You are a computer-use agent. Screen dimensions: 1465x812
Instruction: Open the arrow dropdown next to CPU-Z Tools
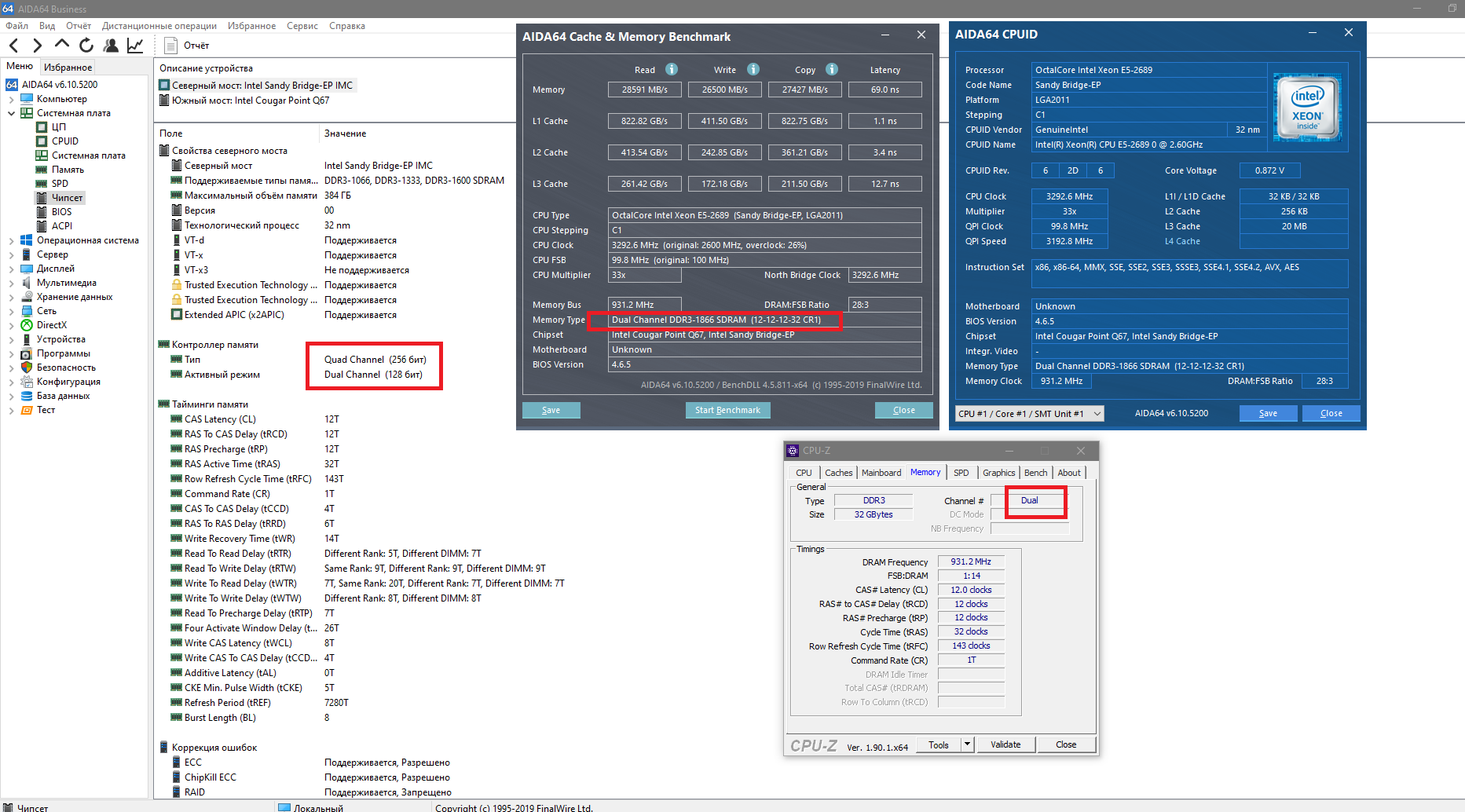coord(968,744)
